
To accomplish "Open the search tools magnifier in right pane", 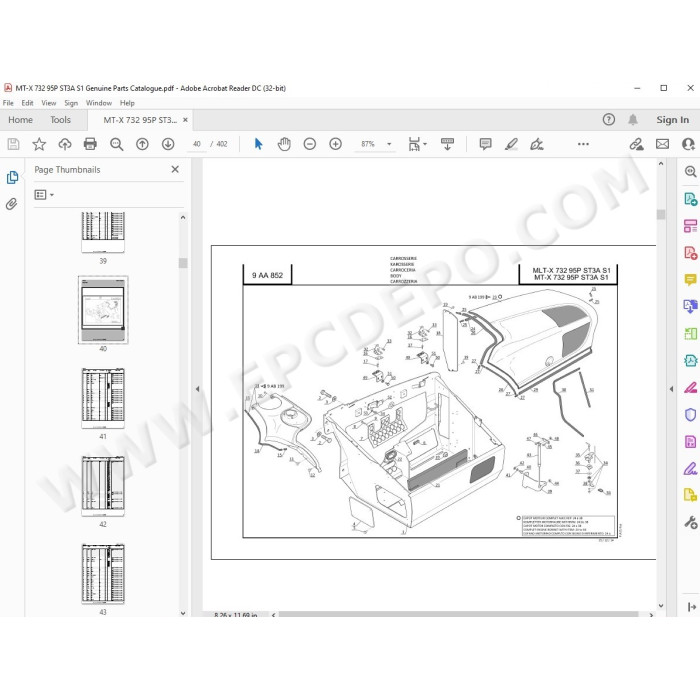I will click(x=690, y=171).
